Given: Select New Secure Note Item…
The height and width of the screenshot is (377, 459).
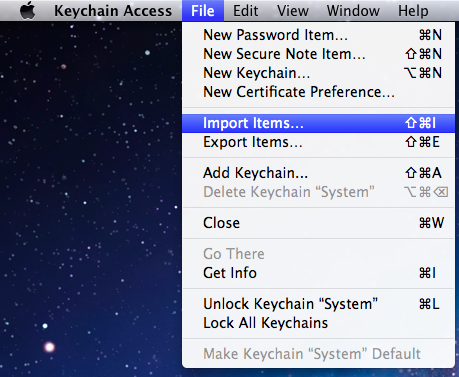Looking at the screenshot, I should pos(318,54).
